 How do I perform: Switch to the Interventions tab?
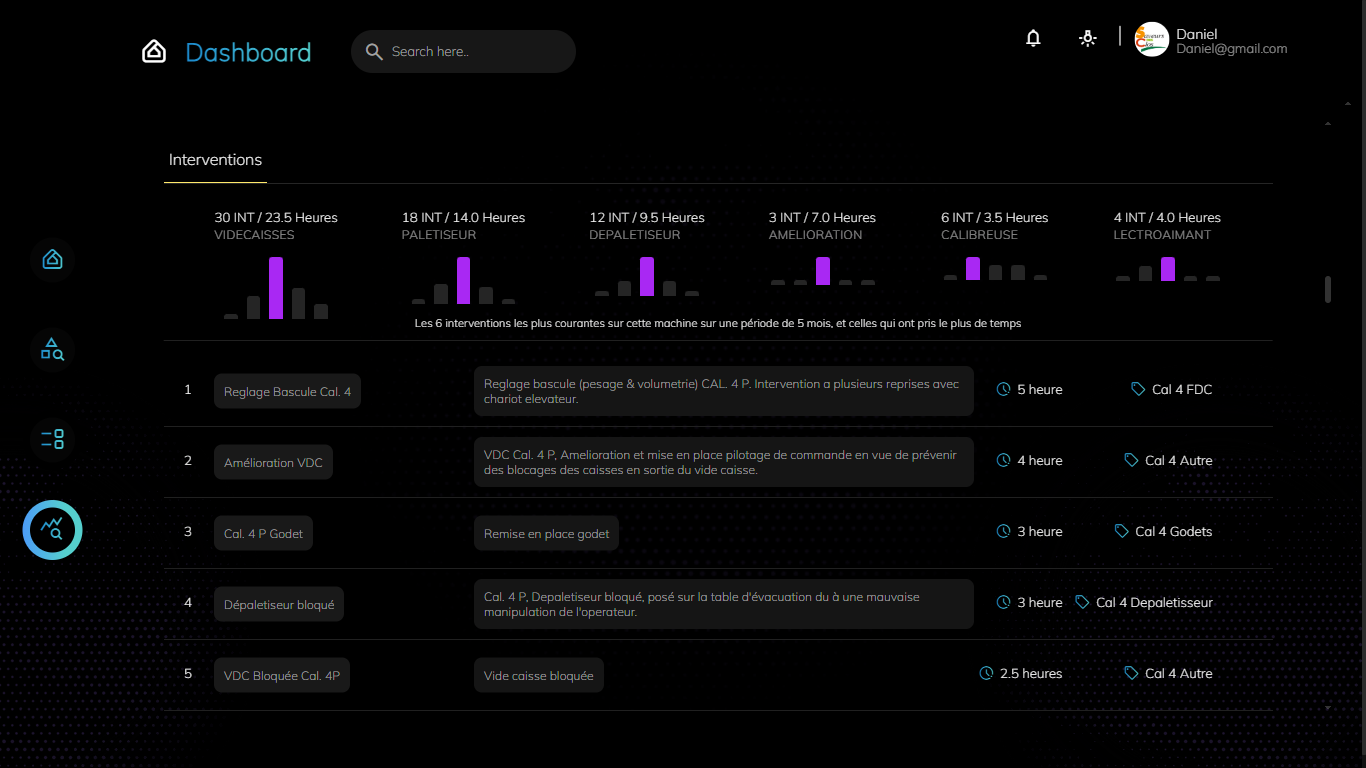[x=215, y=160]
